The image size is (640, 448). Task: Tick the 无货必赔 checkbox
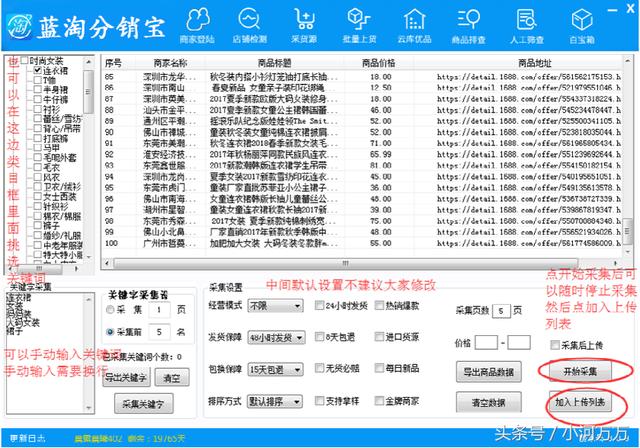[x=319, y=368]
